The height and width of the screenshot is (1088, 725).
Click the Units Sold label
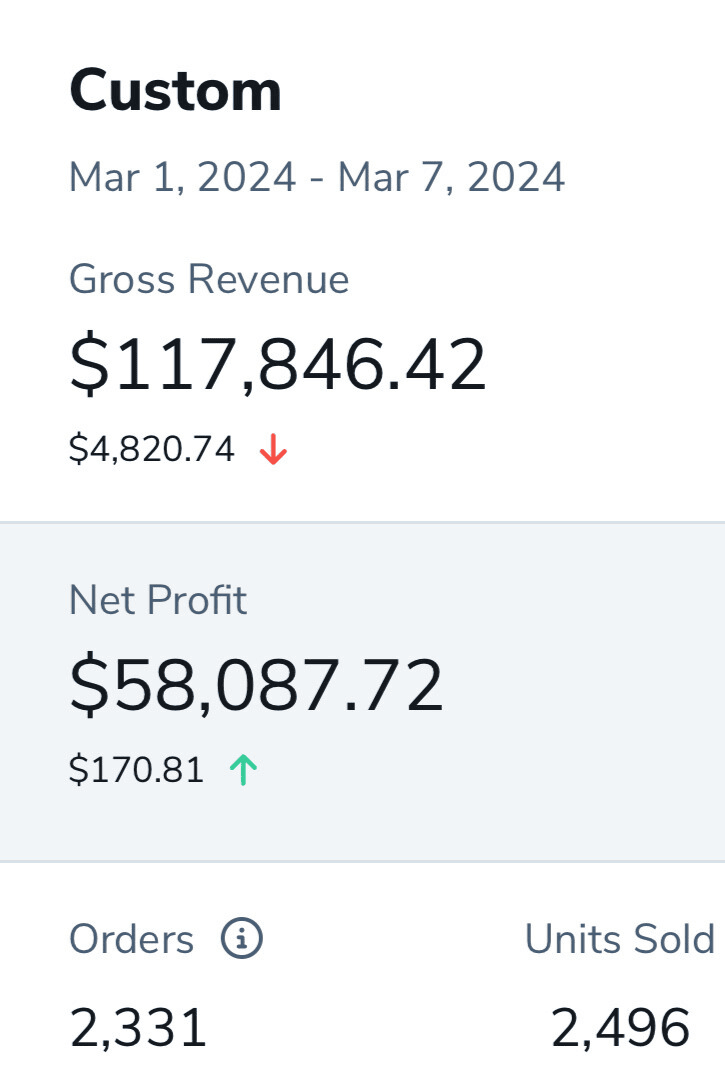619,940
